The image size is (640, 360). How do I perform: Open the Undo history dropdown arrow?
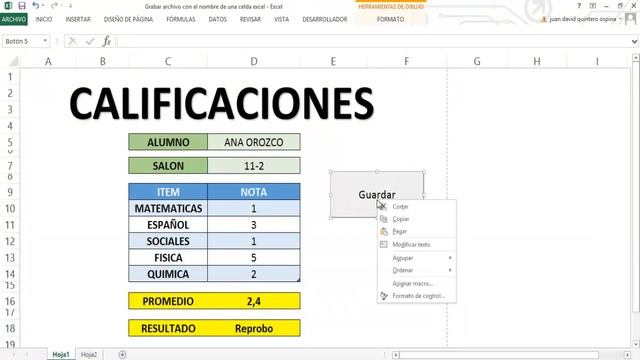coord(43,6)
